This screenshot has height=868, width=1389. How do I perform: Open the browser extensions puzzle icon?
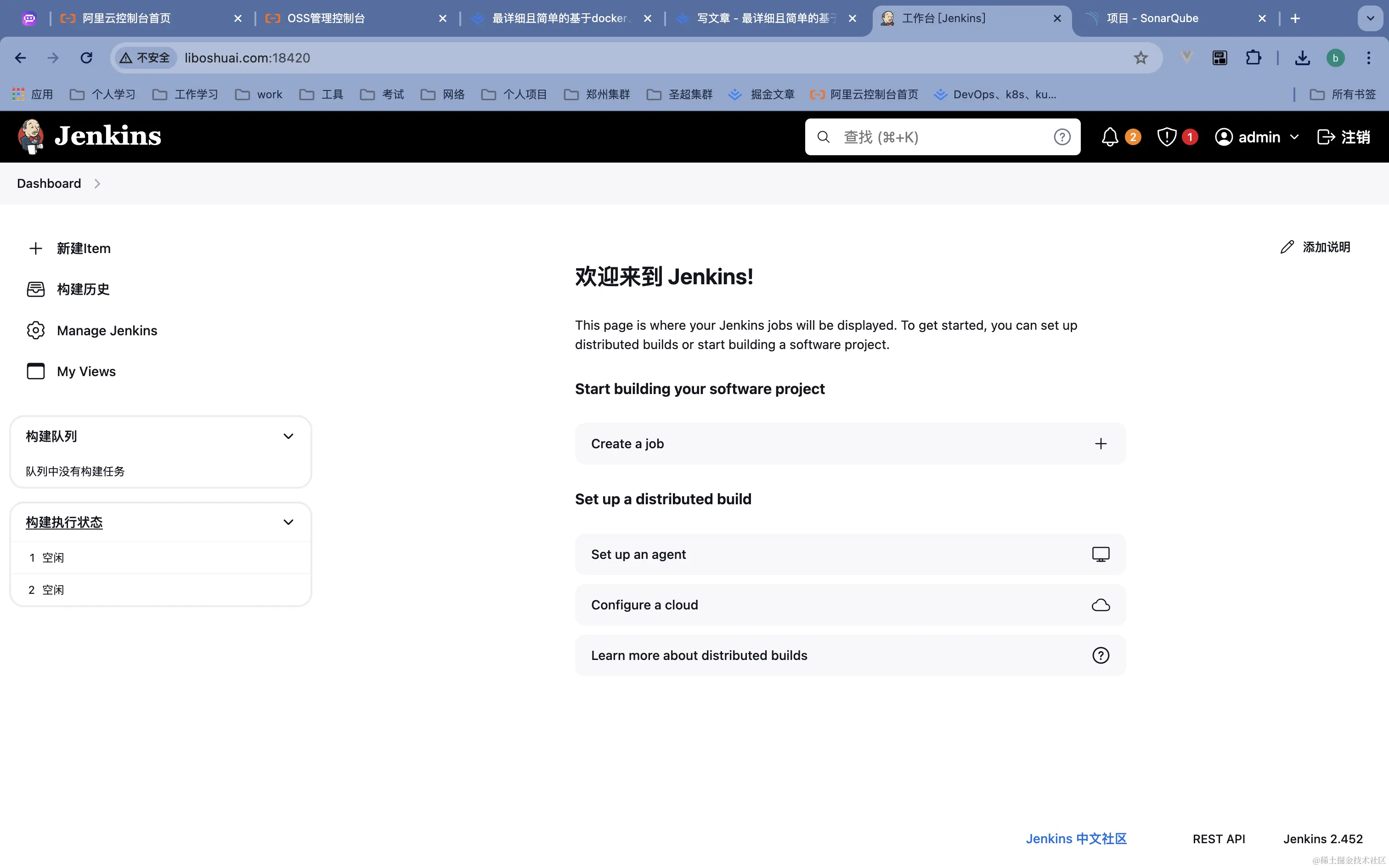pyautogui.click(x=1253, y=58)
